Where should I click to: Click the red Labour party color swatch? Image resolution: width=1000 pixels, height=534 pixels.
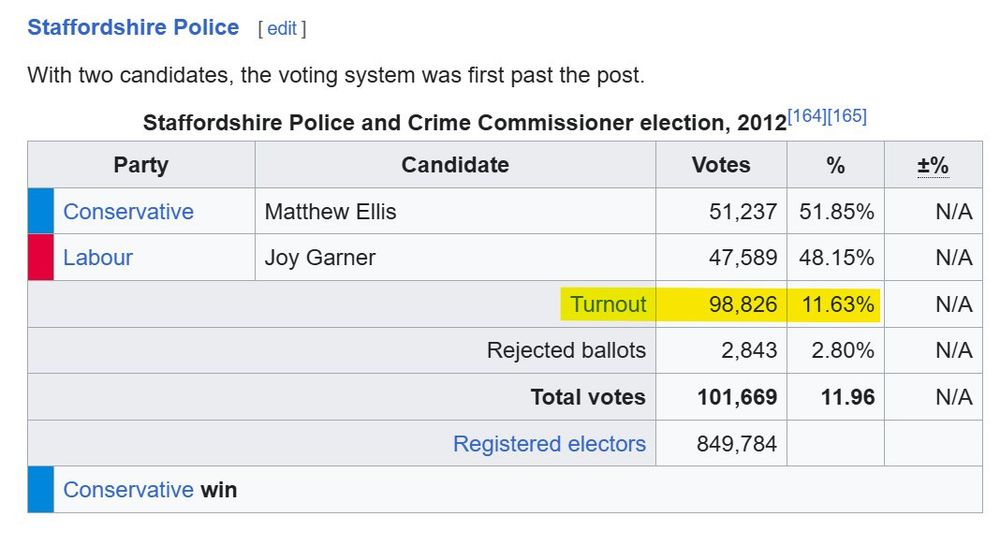[x=40, y=258]
